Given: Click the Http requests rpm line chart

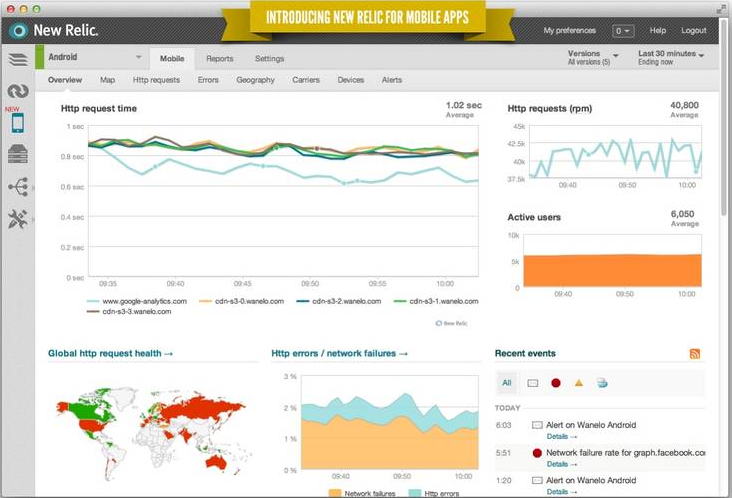Looking at the screenshot, I should coord(614,152).
